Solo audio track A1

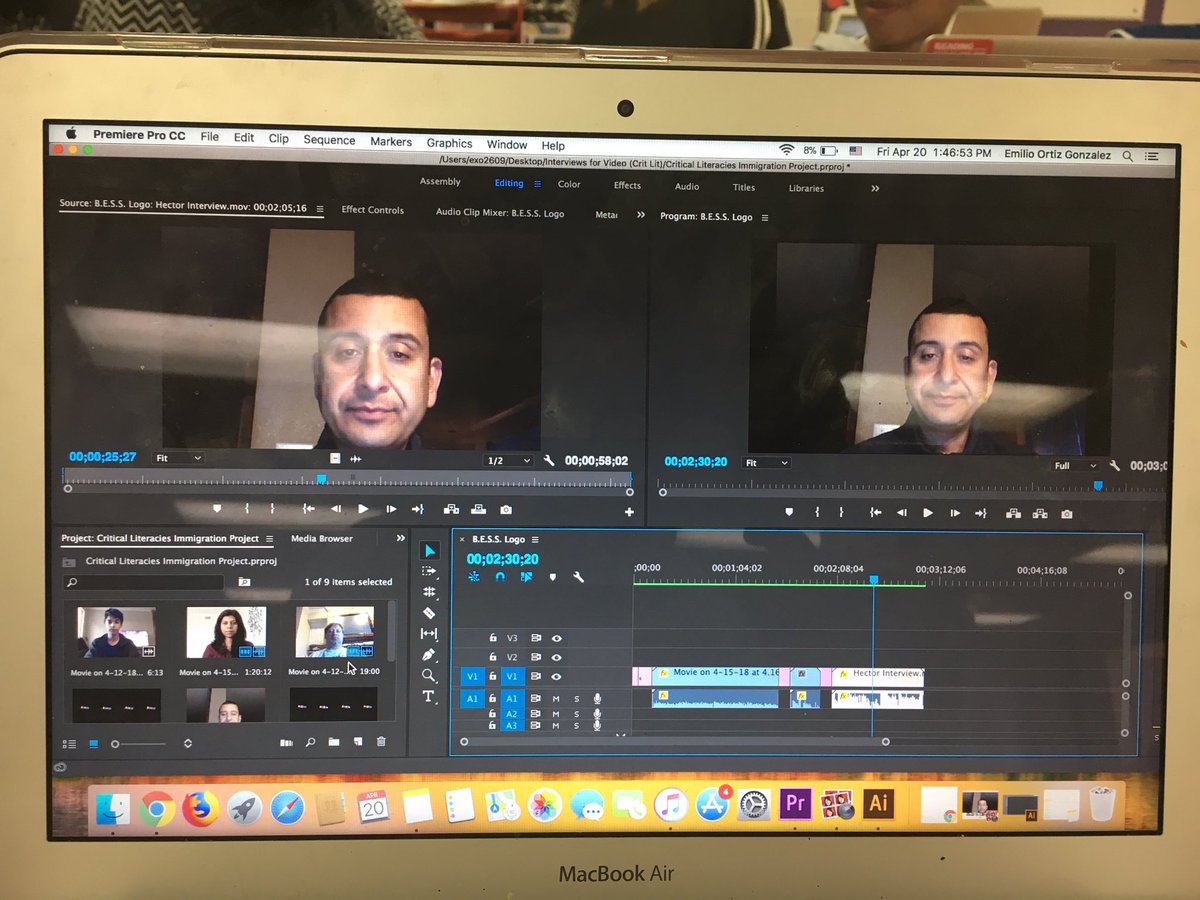coord(576,699)
